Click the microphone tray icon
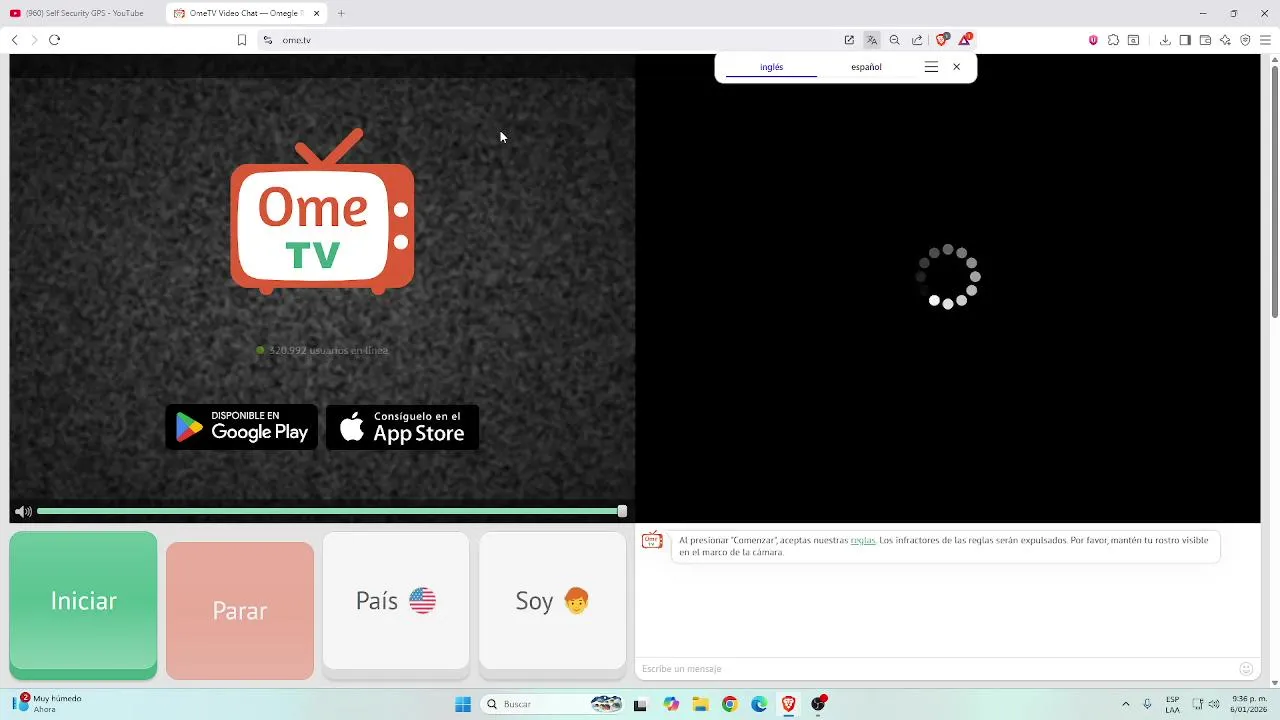This screenshot has height=720, width=1280. 1147,704
